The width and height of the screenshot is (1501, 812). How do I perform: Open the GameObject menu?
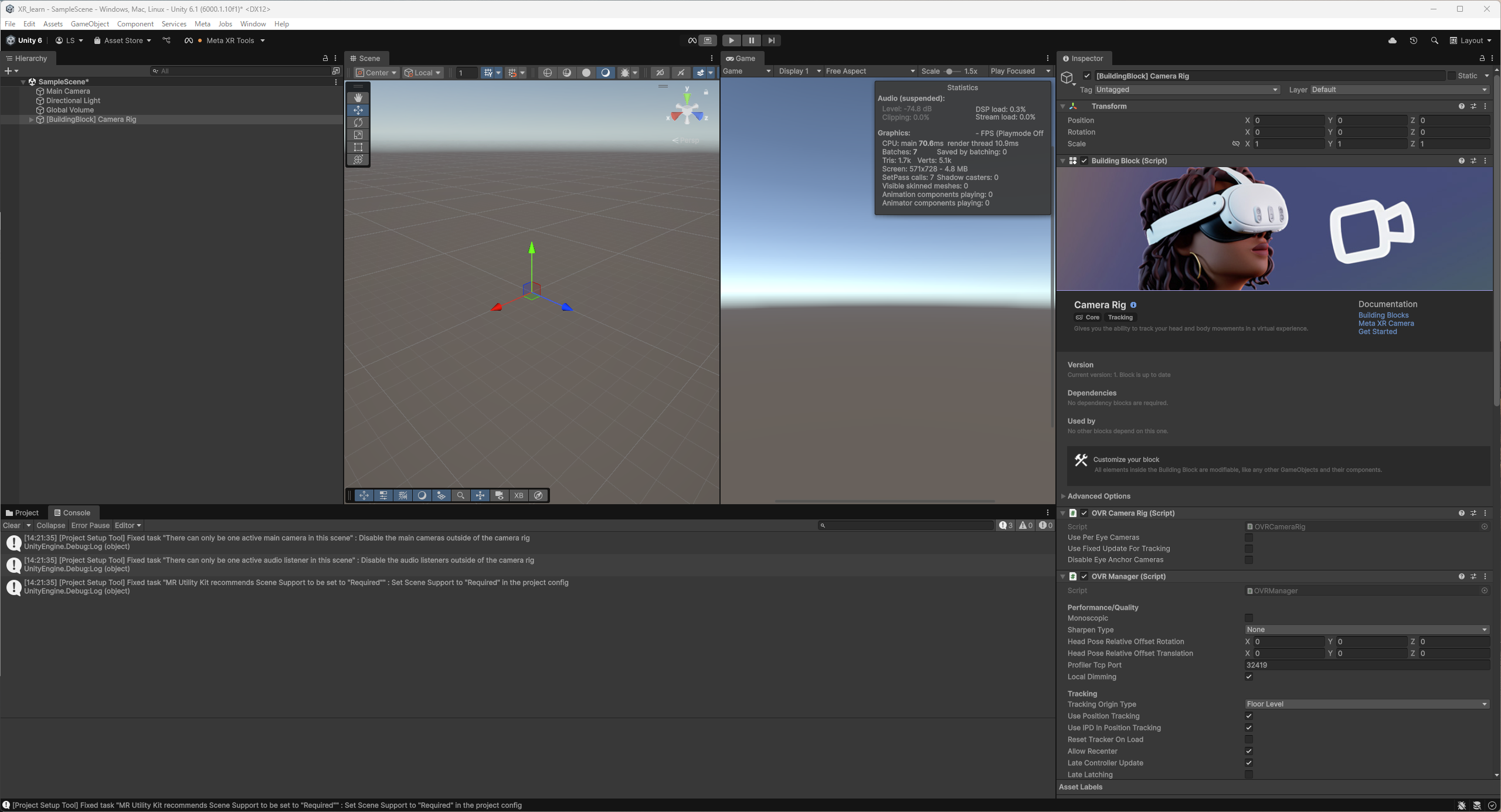coord(90,24)
